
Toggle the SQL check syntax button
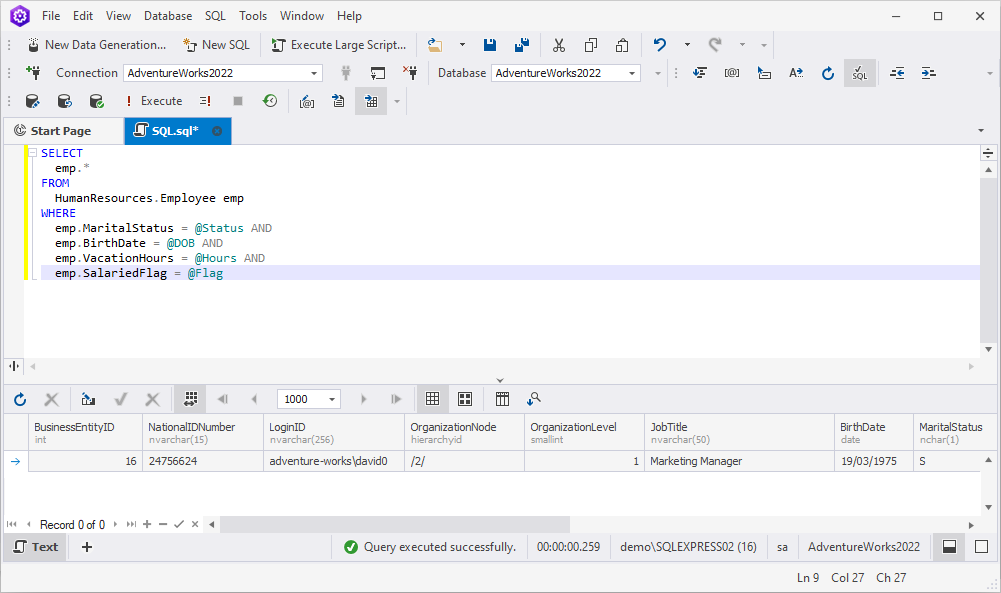pos(859,73)
